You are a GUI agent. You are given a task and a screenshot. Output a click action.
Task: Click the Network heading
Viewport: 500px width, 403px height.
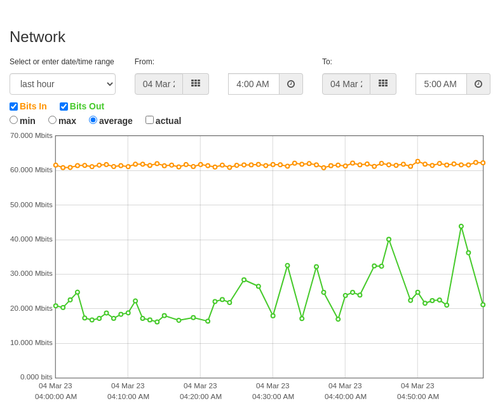pos(37,37)
